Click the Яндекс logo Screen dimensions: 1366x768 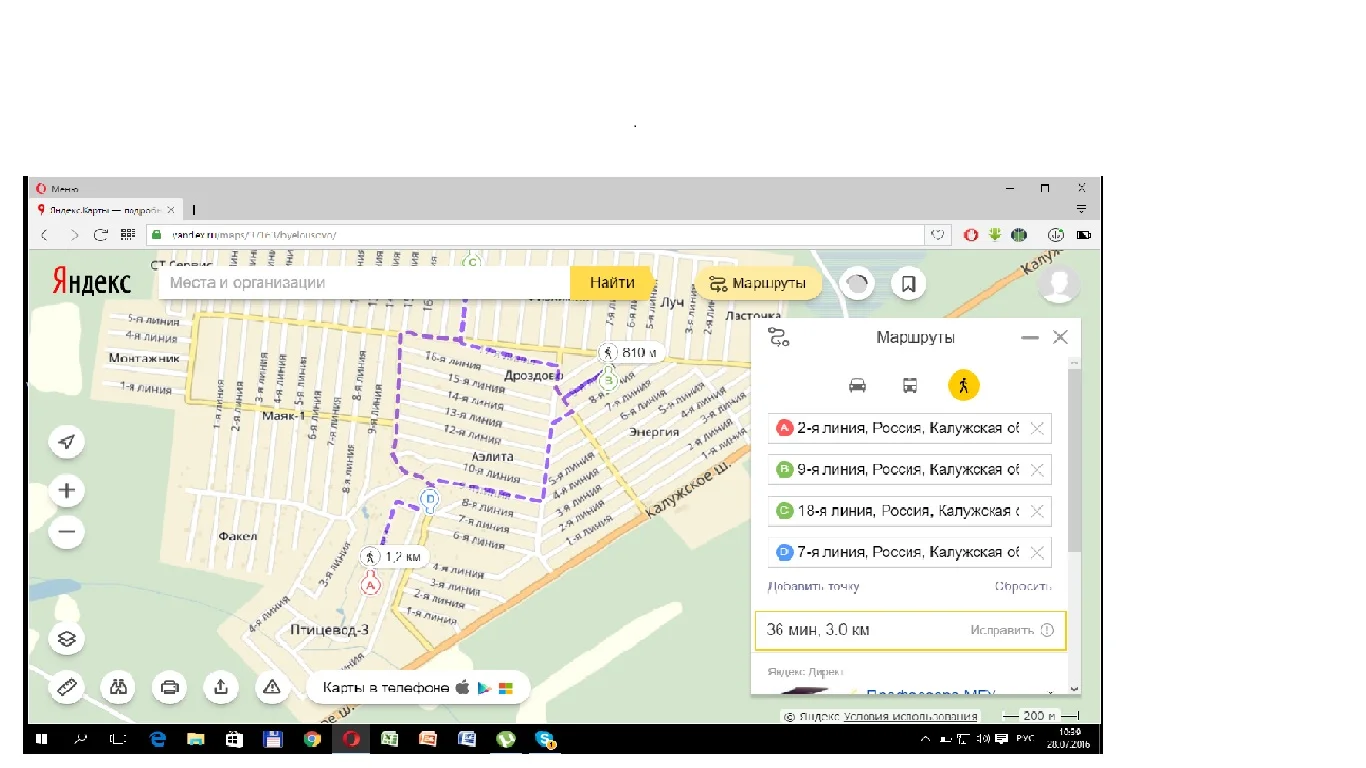pos(92,282)
